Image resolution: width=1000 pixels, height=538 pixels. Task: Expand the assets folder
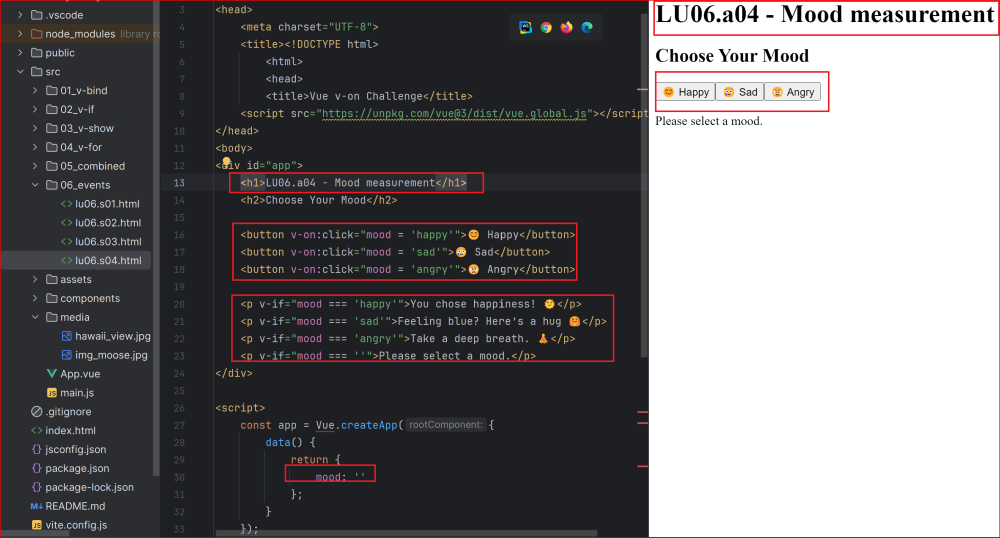(x=35, y=279)
